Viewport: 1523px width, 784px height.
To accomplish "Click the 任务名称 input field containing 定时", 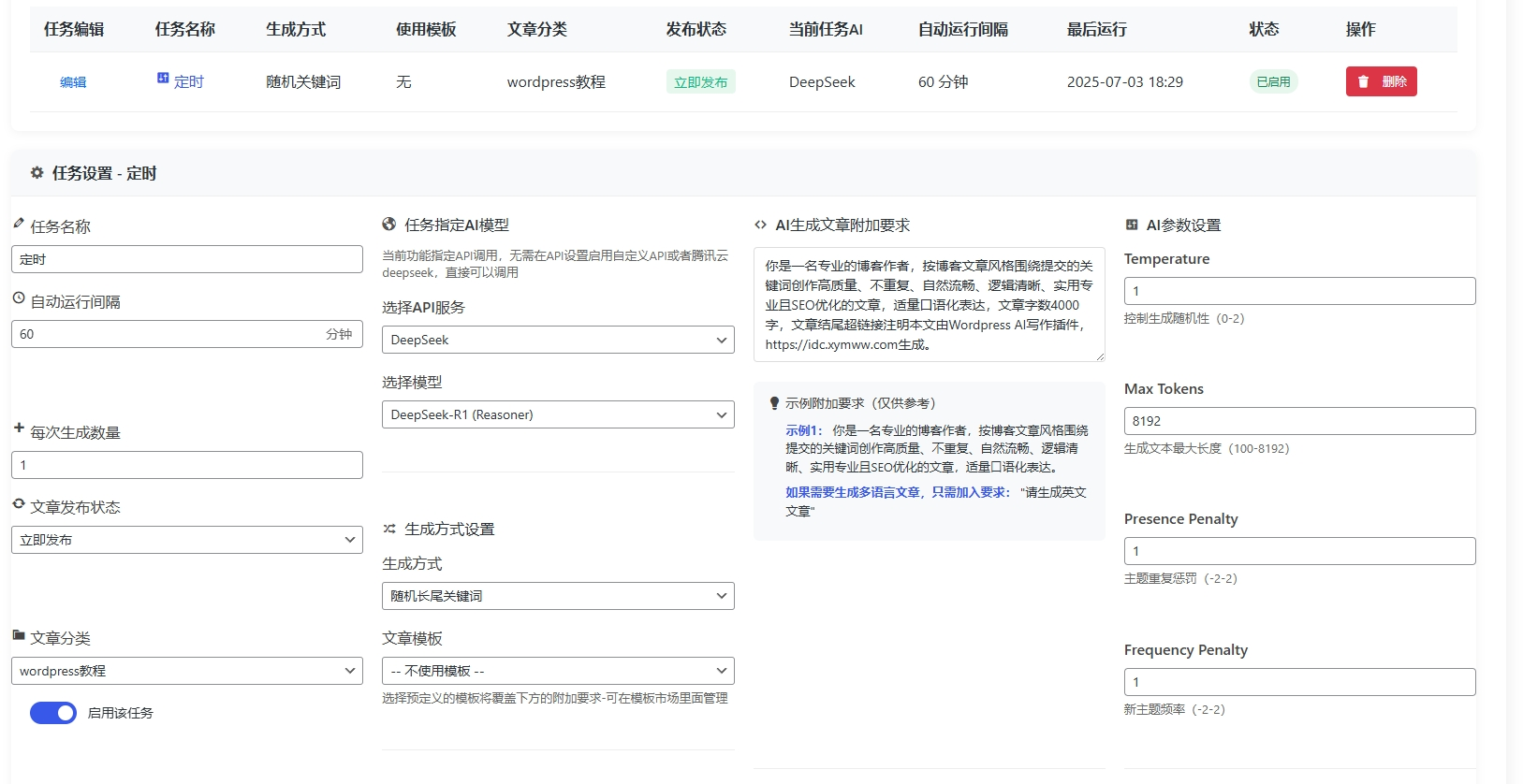I will 187,259.
